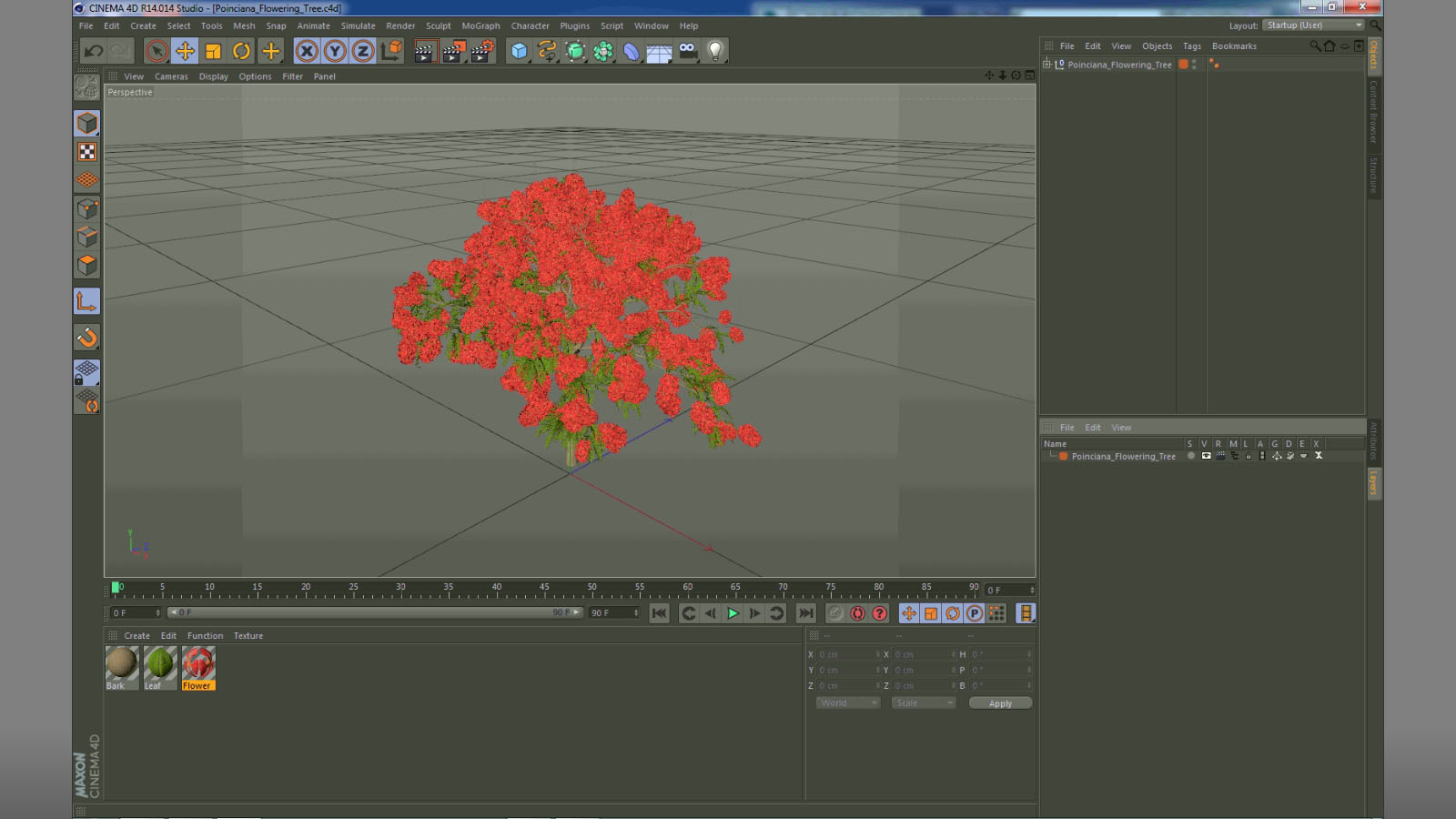This screenshot has height=819, width=1456.
Task: Switch to Polygons mode icon
Action: point(86,265)
